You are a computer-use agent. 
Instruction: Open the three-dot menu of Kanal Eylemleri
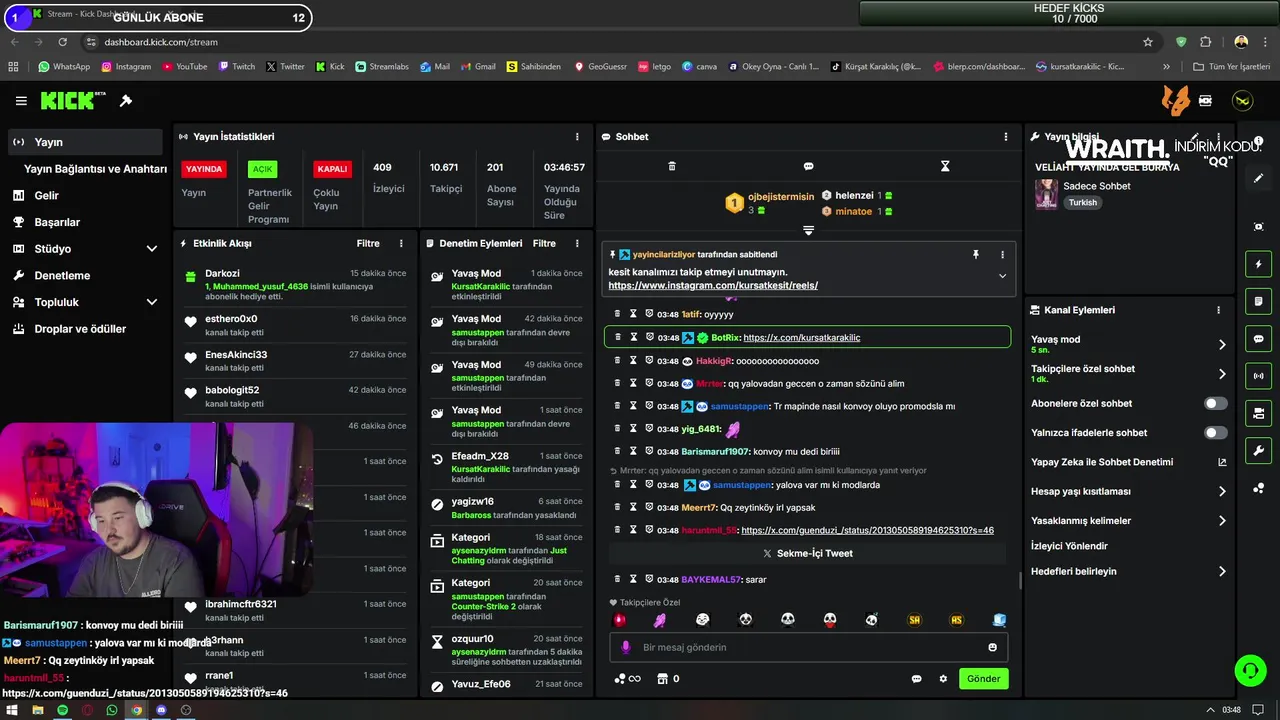click(1218, 310)
